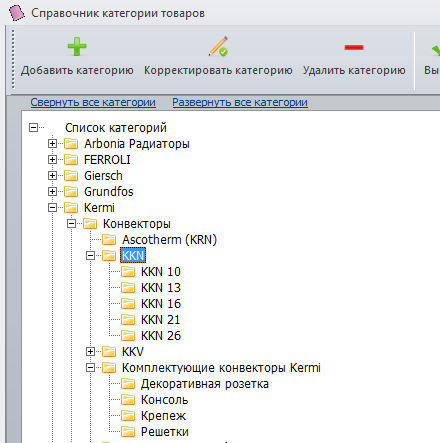Screen dimensions: 440x443
Task: Click the toolbar drag grip handle
Action: 13,59
